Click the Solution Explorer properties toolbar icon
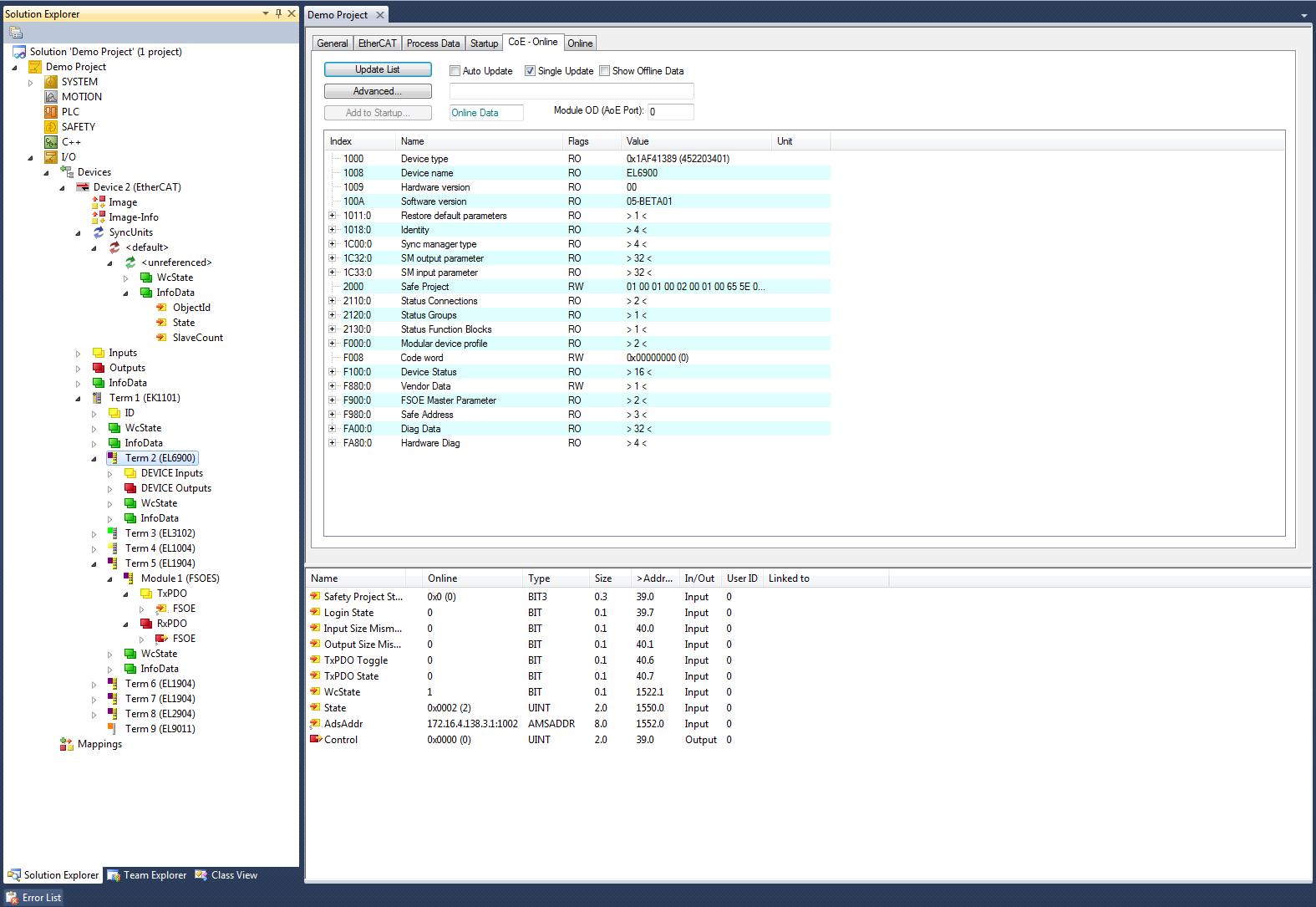The height and width of the screenshot is (907, 1316). 16,33
